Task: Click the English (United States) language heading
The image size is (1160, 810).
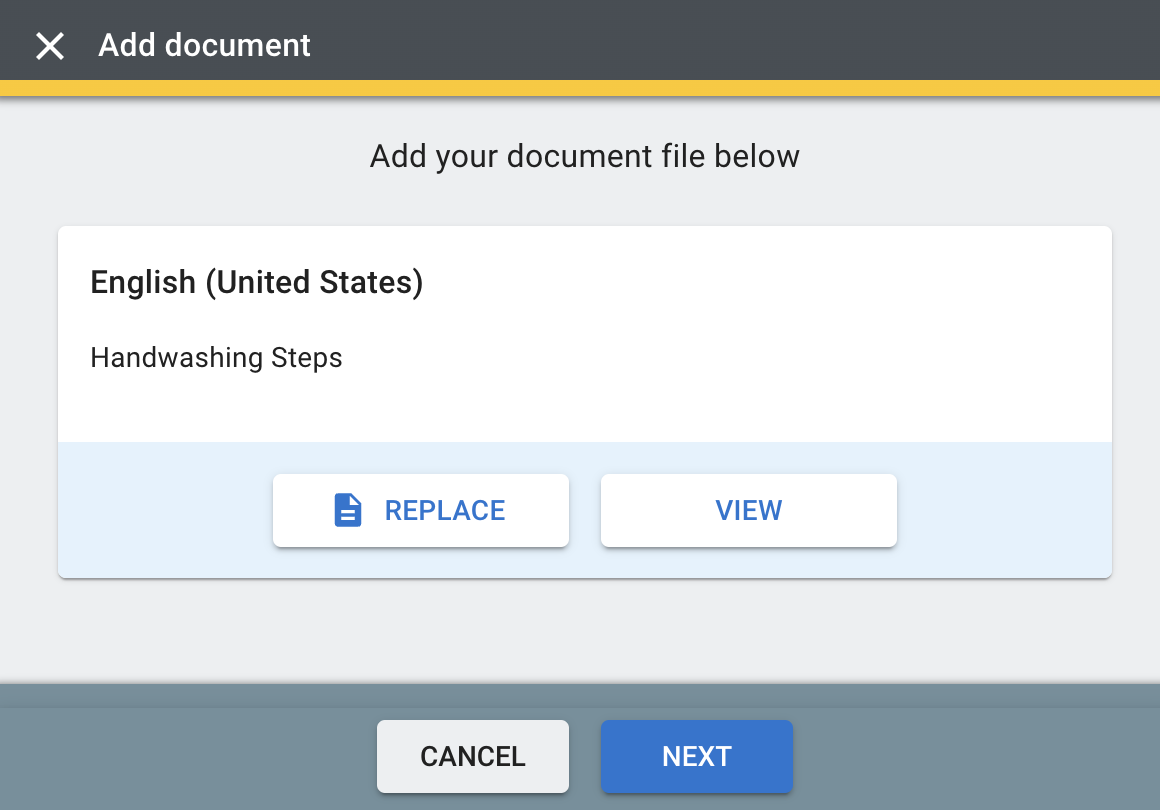Action: point(257,283)
